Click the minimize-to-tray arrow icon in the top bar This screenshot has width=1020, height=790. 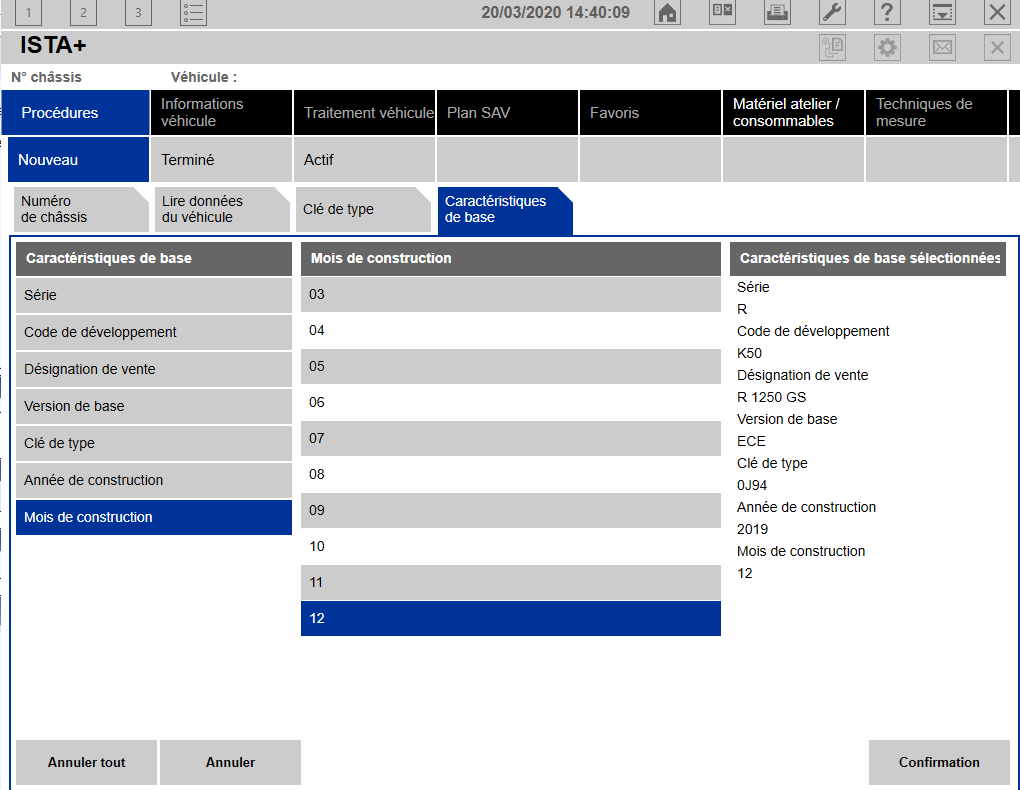point(942,13)
